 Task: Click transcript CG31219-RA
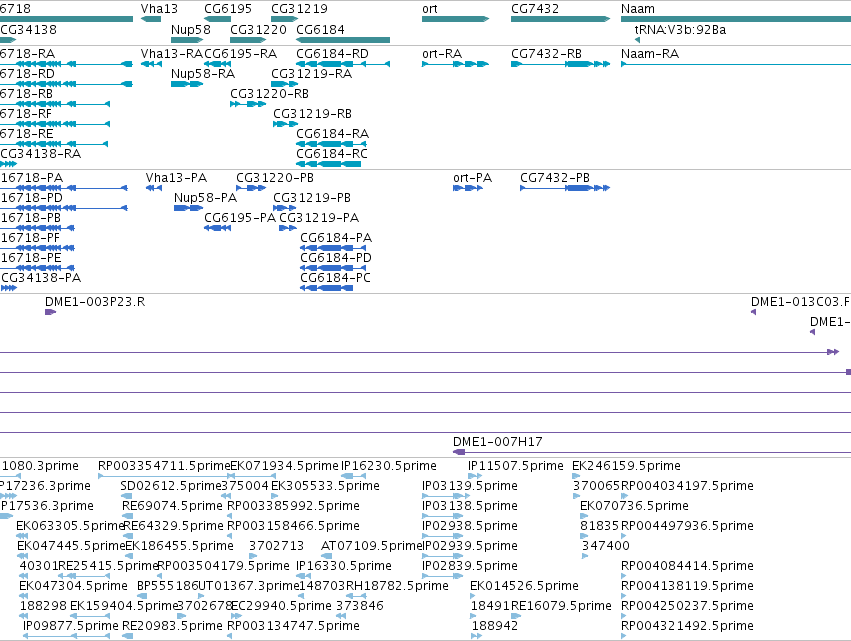pyautogui.click(x=284, y=84)
